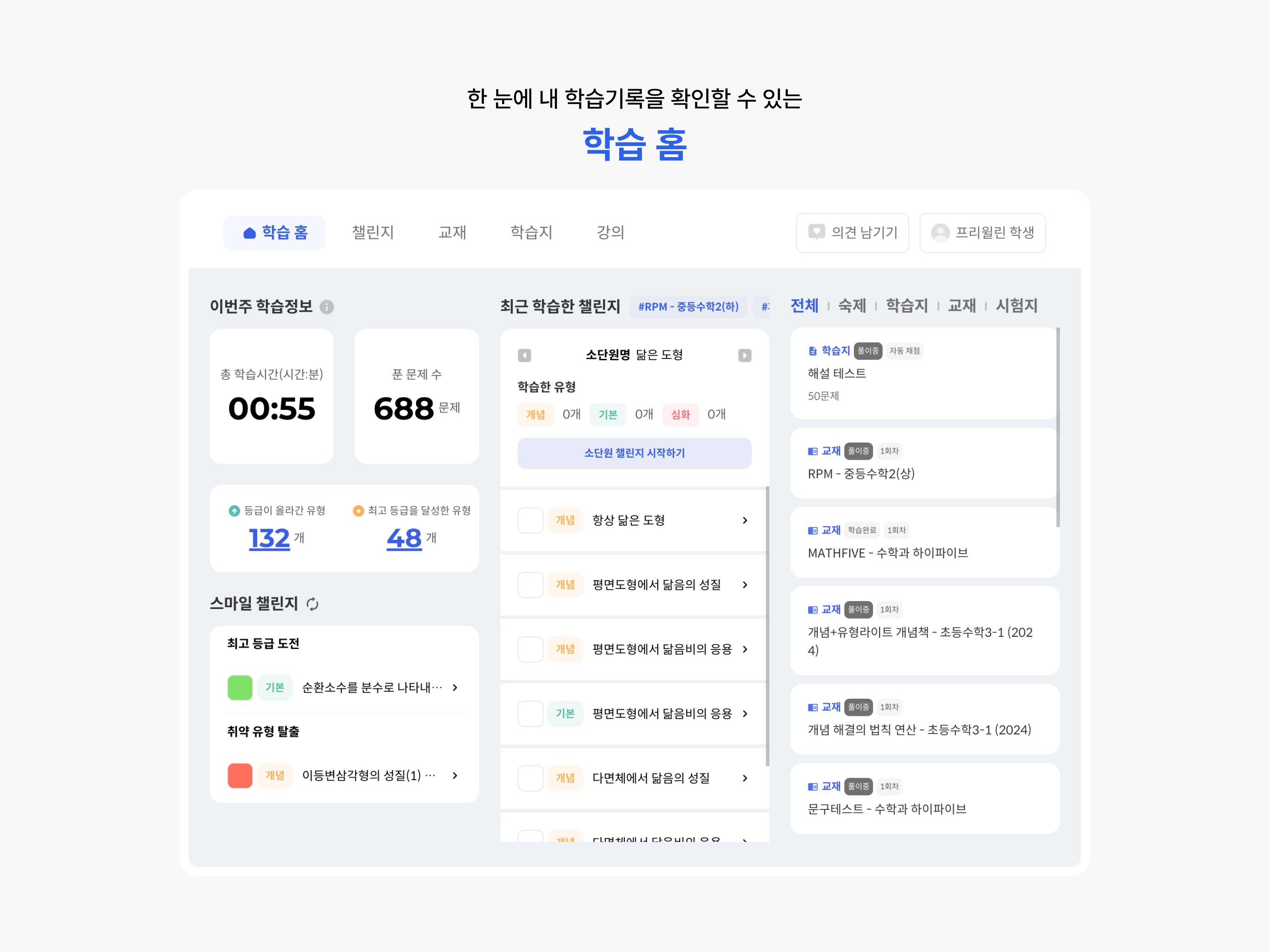
Task: Tick the checkbox for 다면체에서 닮음의 성질
Action: (x=530, y=778)
